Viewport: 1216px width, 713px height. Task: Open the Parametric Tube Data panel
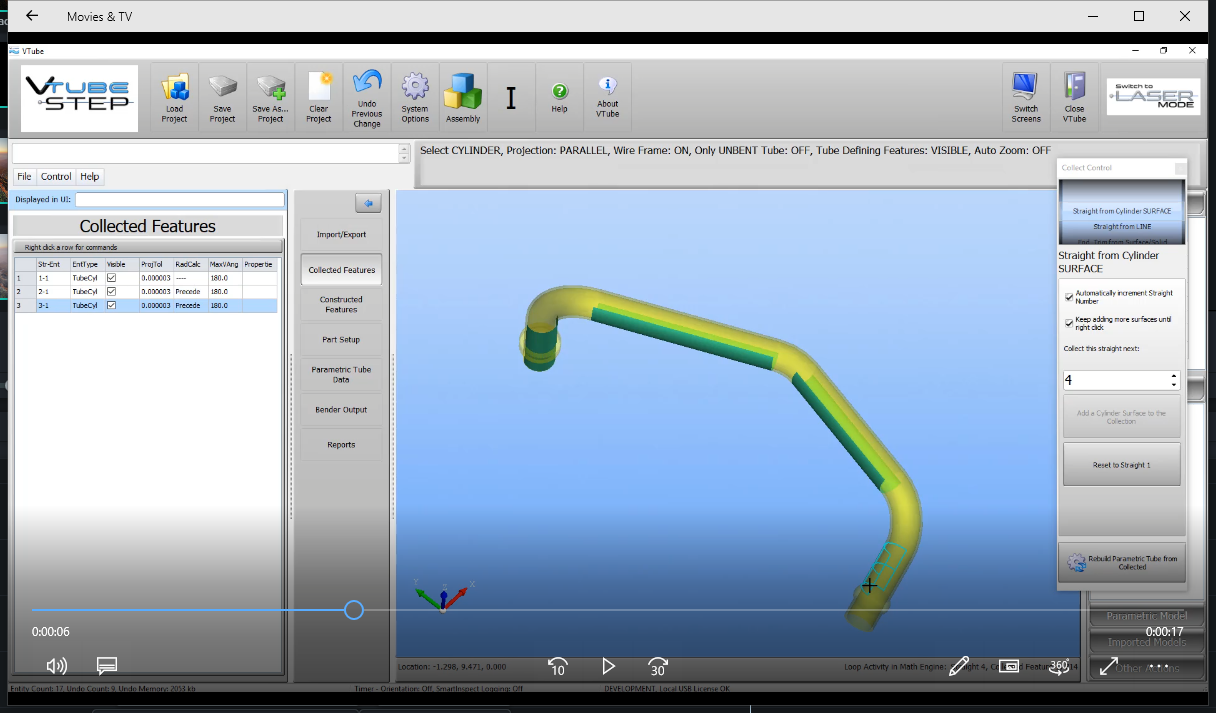pyautogui.click(x=341, y=375)
